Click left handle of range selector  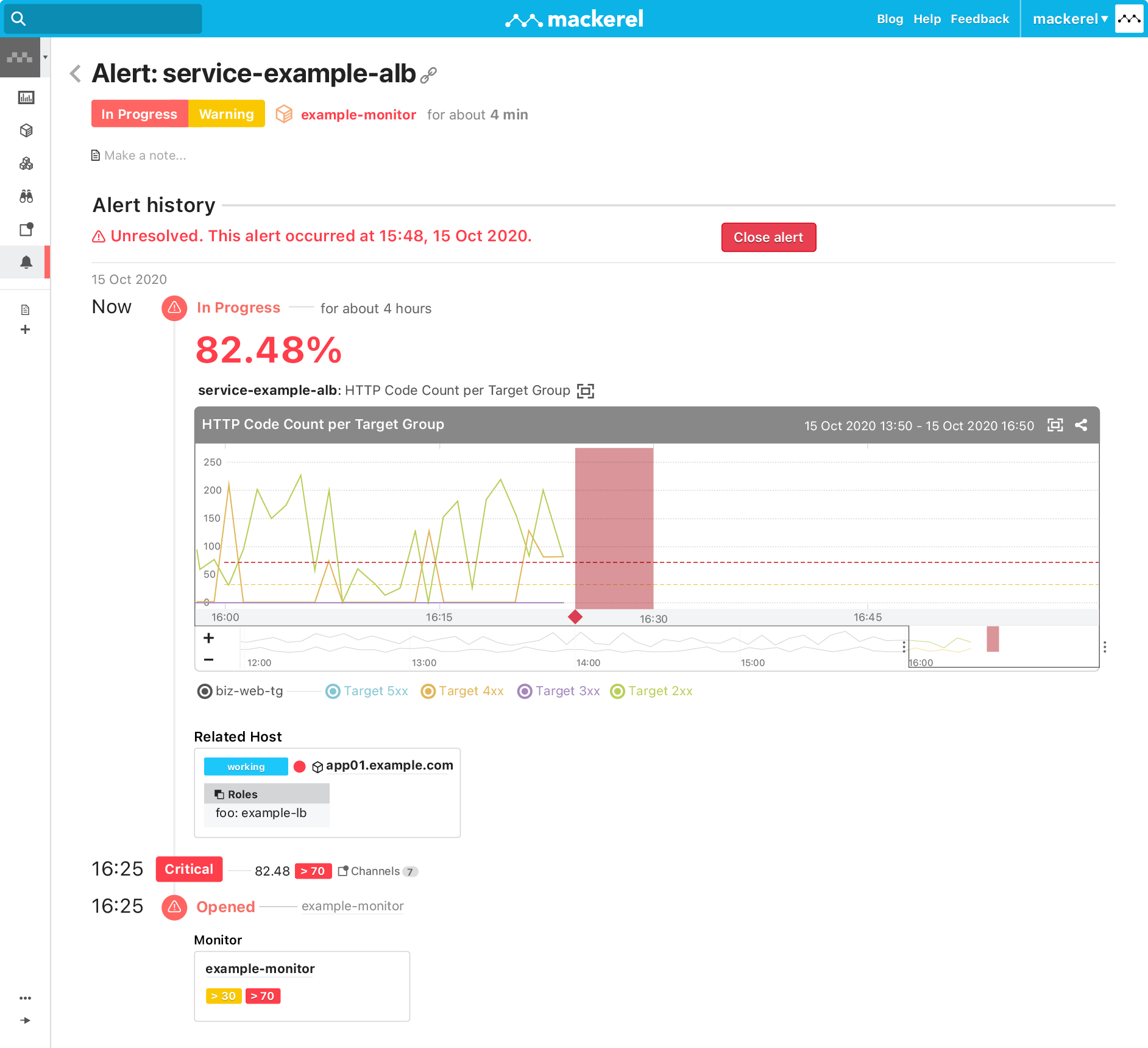(904, 647)
